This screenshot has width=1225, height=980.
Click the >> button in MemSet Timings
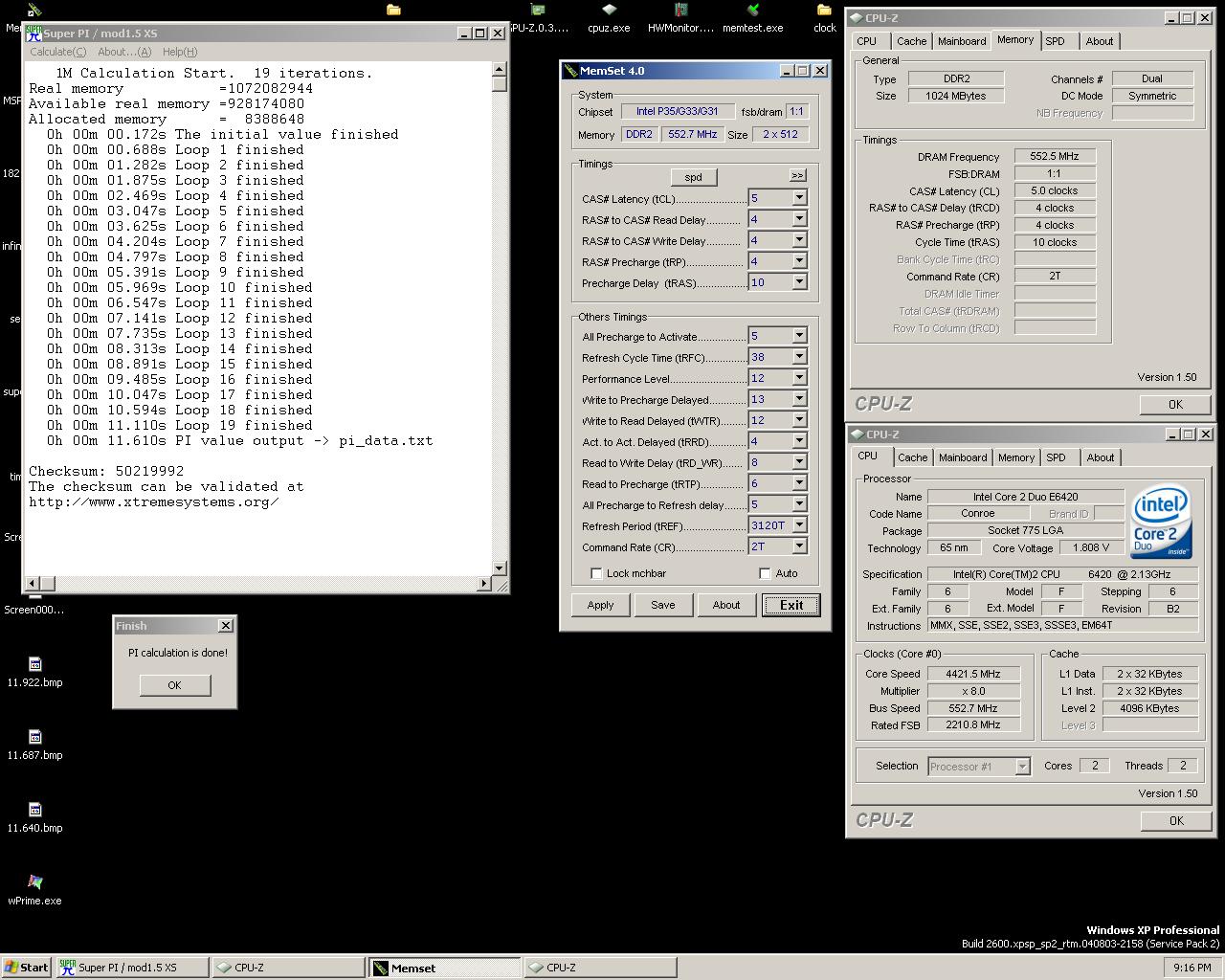[x=797, y=175]
